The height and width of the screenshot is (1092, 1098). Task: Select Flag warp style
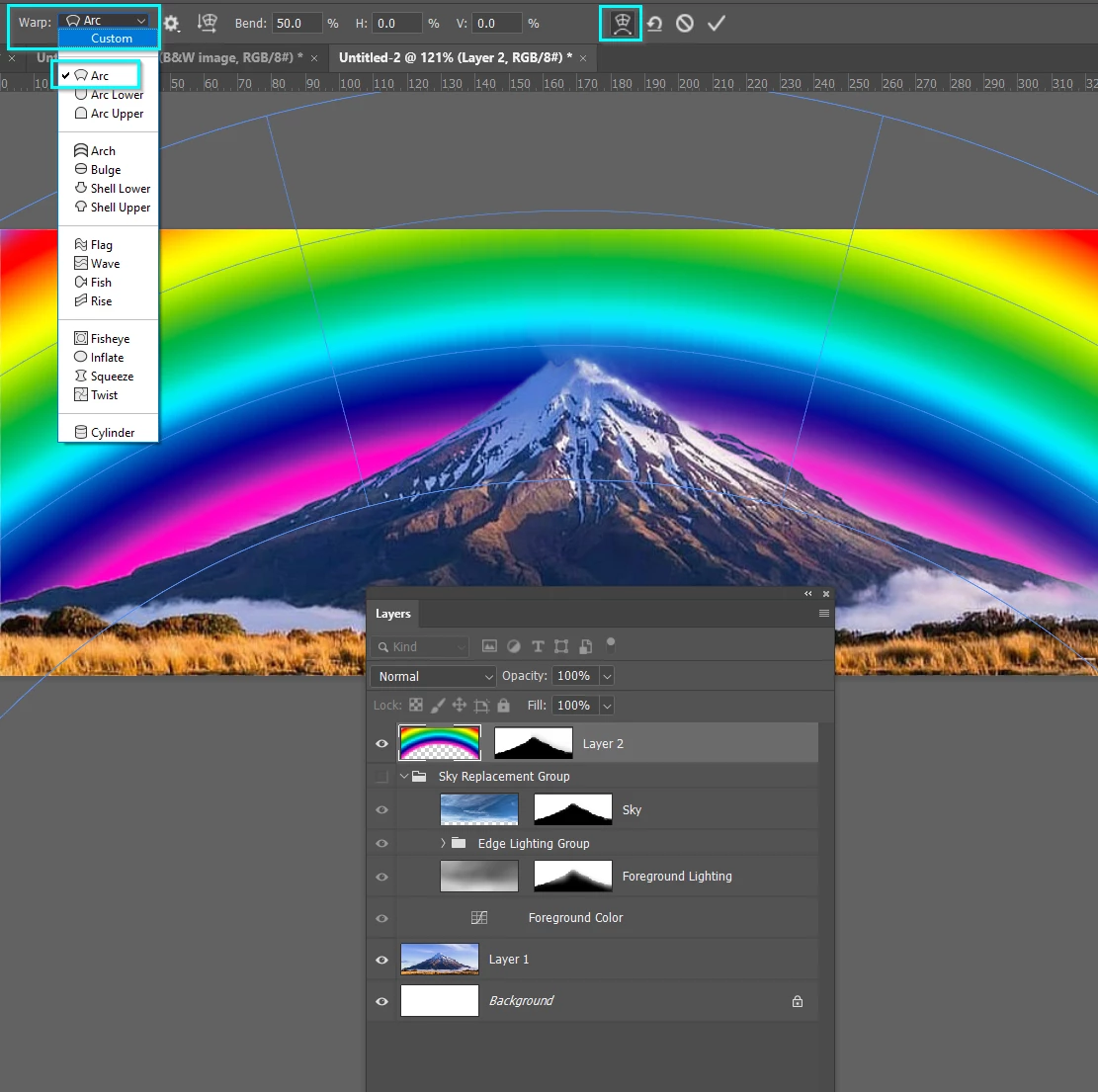point(109,244)
